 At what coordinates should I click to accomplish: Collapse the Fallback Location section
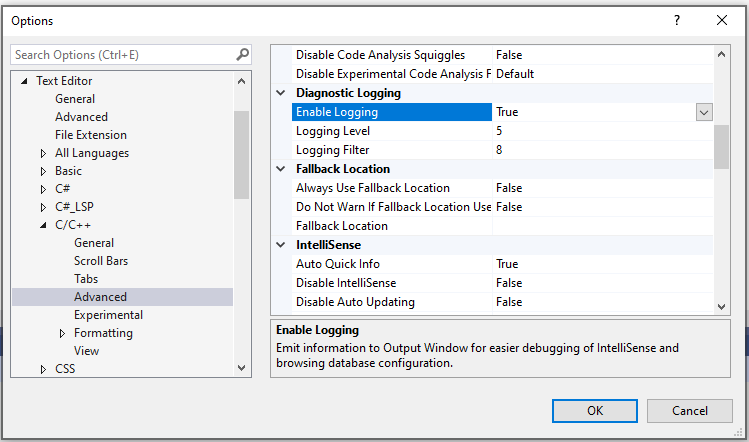coord(281,169)
